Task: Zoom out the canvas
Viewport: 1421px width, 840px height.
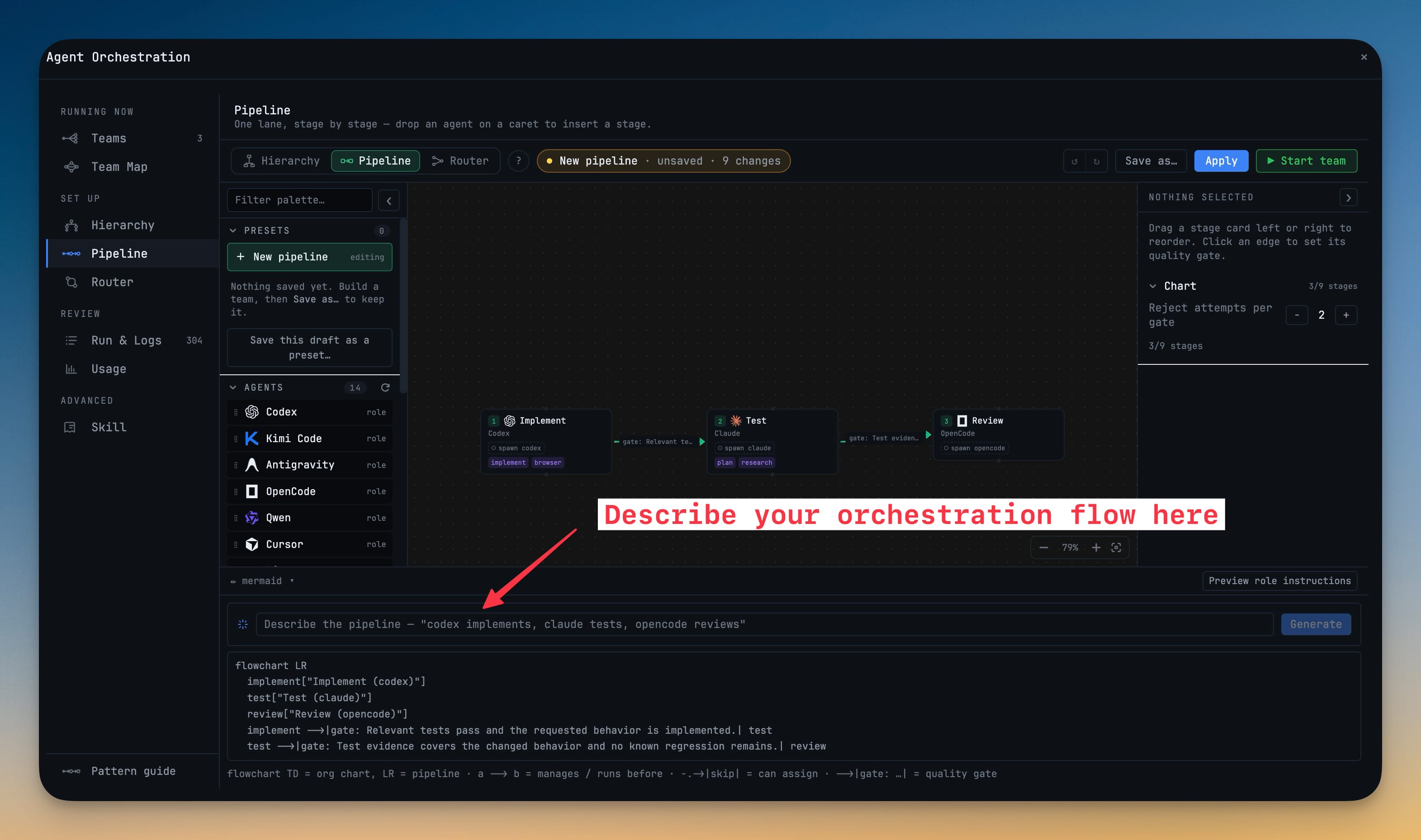Action: coord(1044,547)
